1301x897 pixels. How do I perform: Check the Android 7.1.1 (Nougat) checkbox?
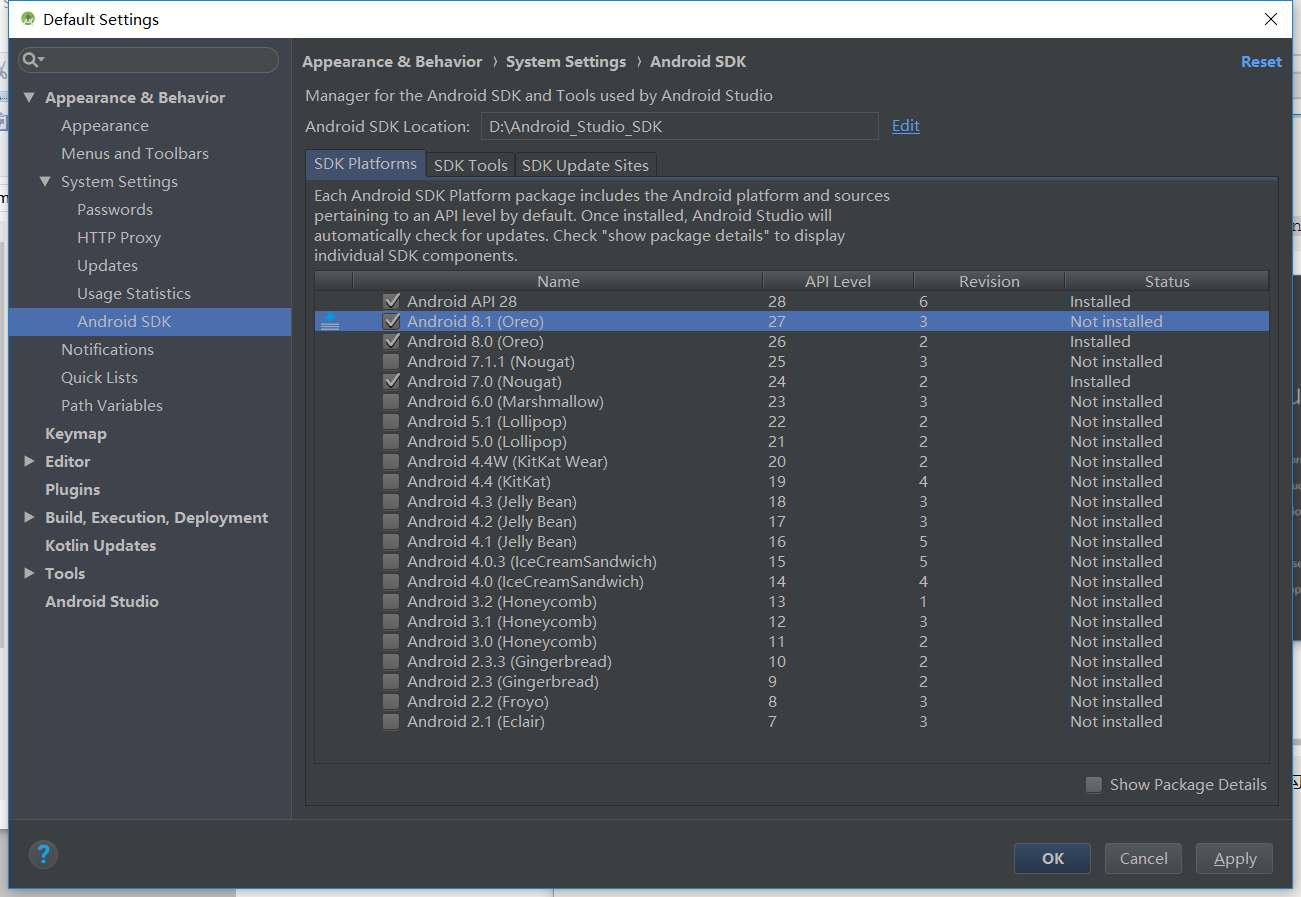click(x=391, y=361)
